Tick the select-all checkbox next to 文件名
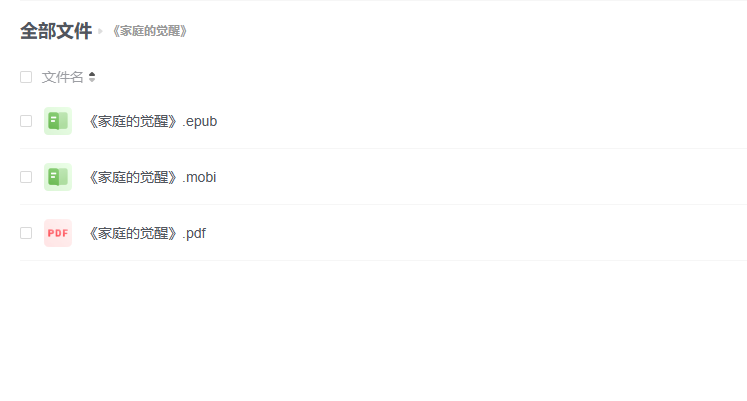 click(x=26, y=77)
